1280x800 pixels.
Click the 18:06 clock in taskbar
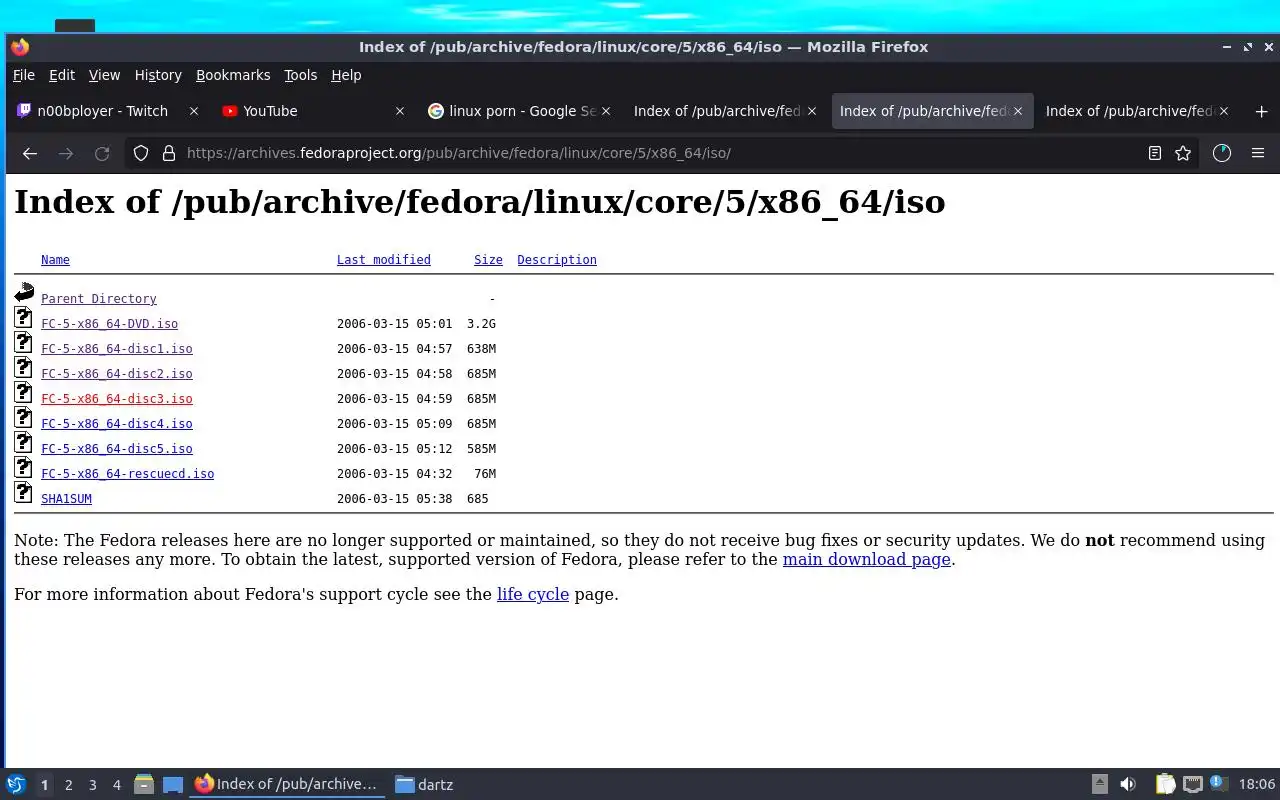[1257, 784]
